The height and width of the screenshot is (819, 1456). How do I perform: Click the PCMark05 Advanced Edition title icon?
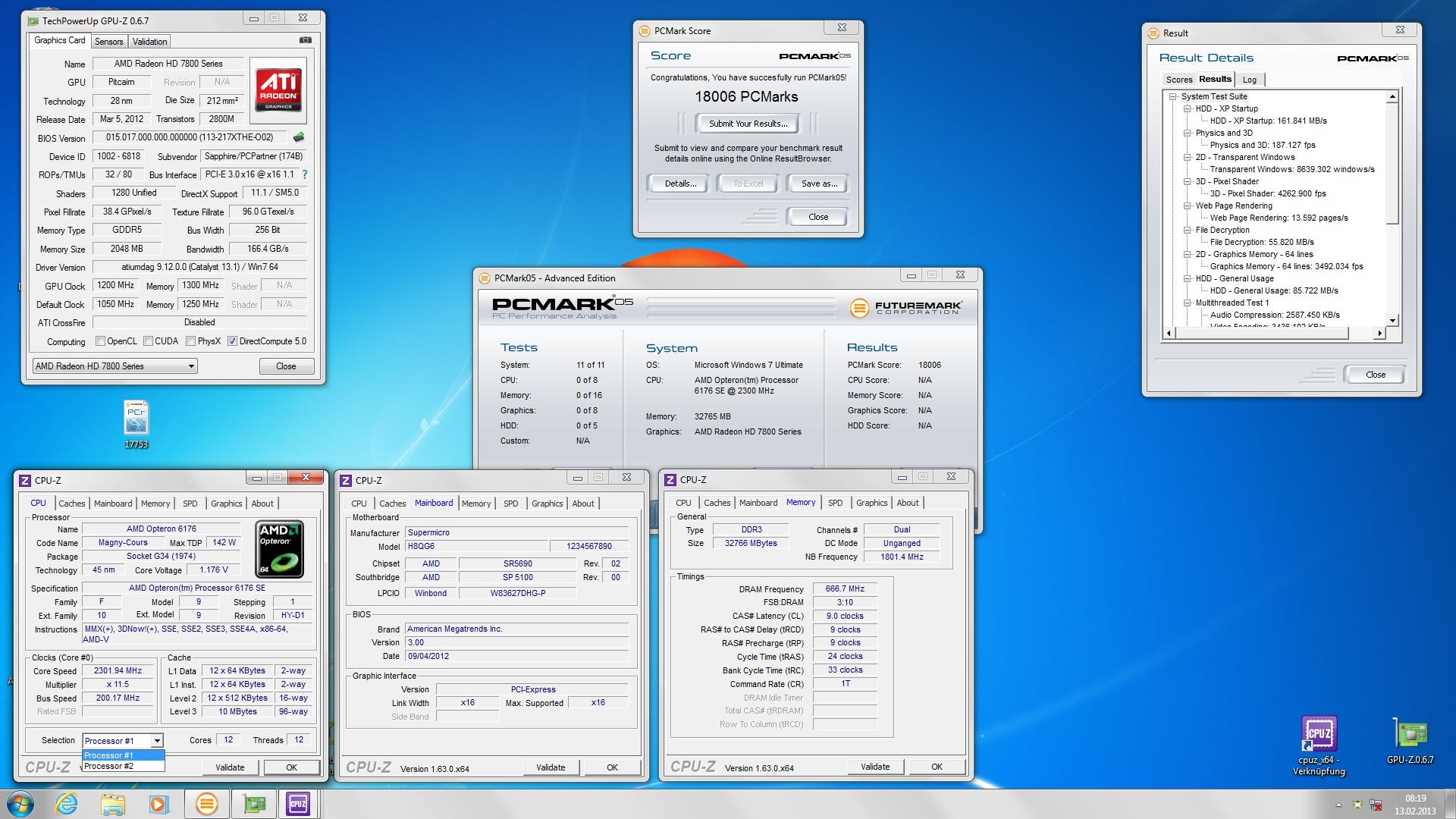click(484, 278)
